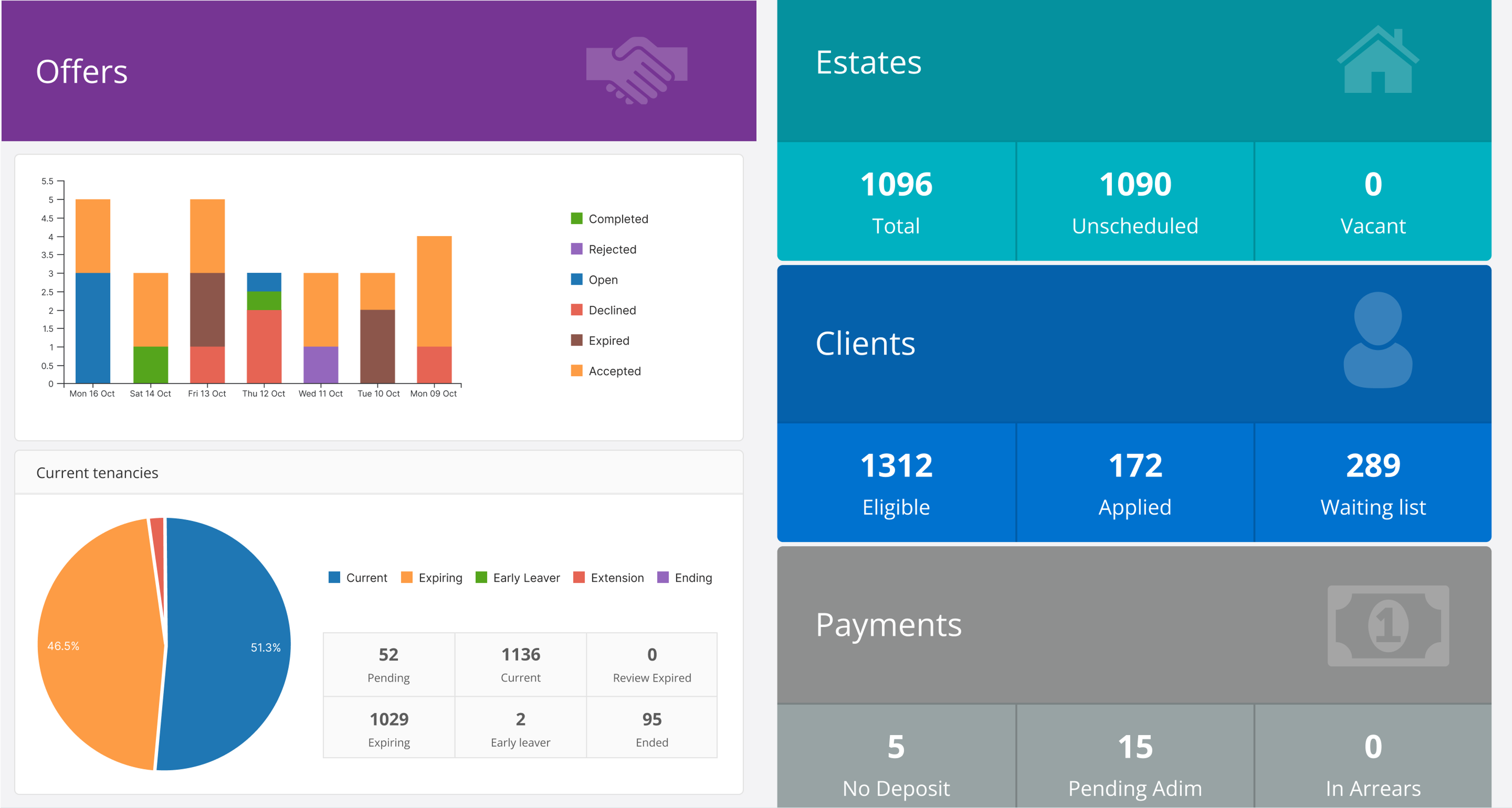Open the 1096 Total estates tile

896,201
